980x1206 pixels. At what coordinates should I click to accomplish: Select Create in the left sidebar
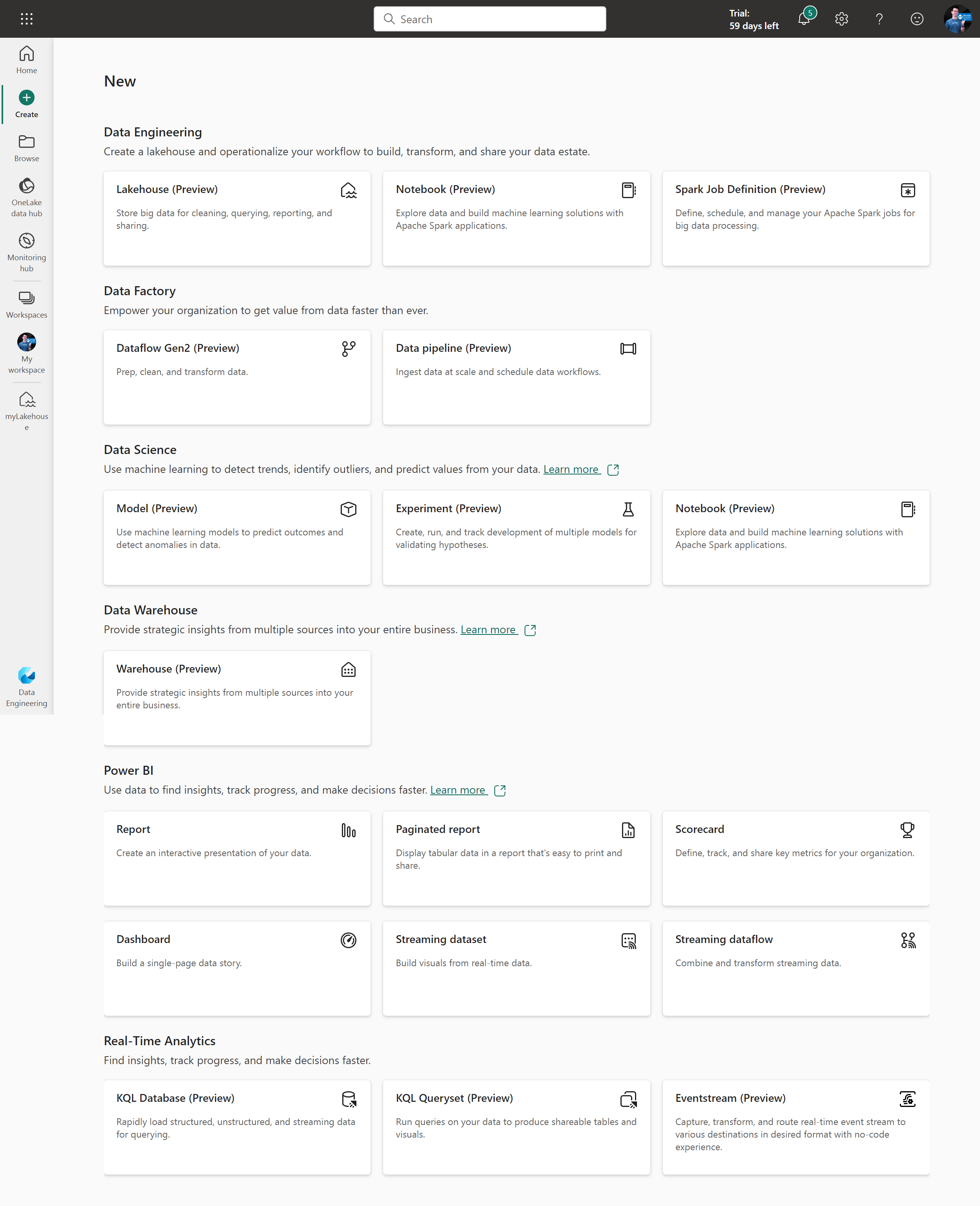[x=26, y=103]
